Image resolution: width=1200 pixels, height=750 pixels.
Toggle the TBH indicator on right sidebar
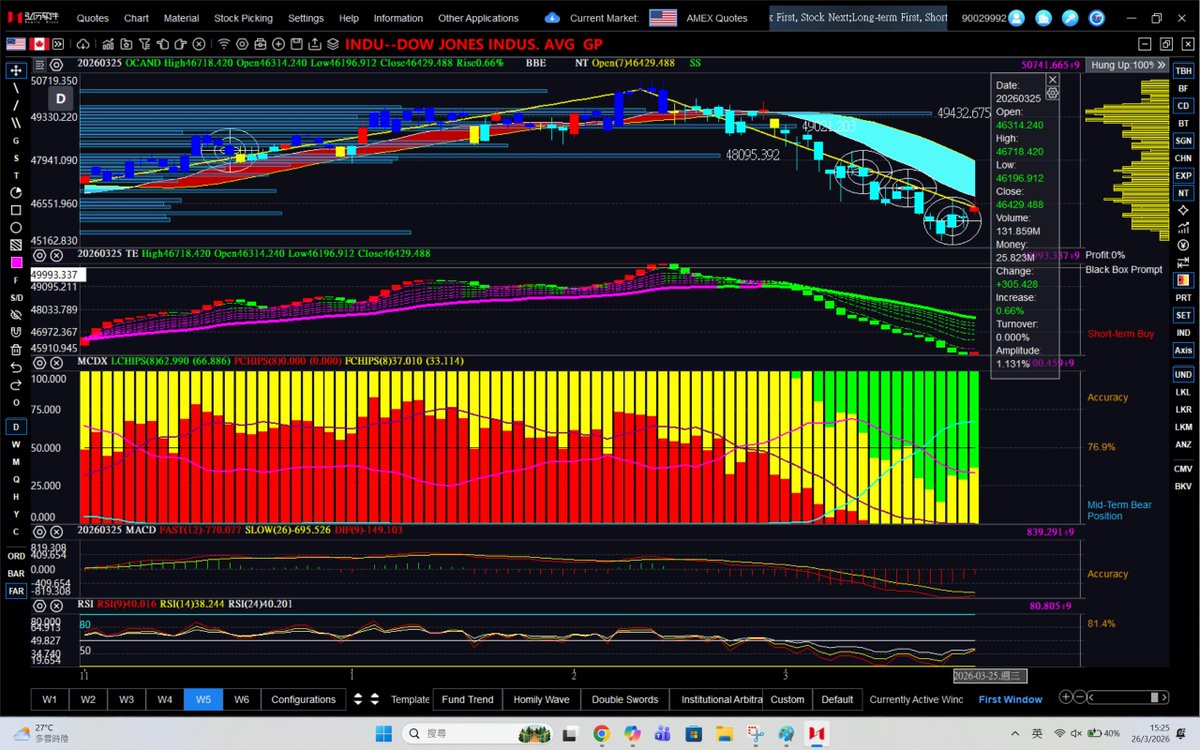click(1183, 71)
